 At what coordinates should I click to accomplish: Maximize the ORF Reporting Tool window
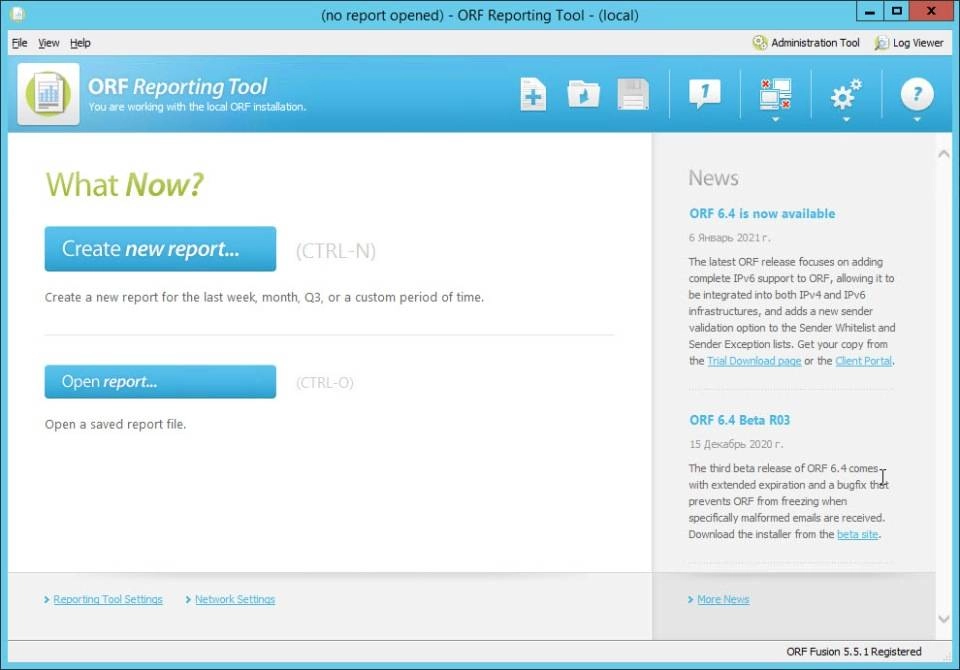point(896,11)
